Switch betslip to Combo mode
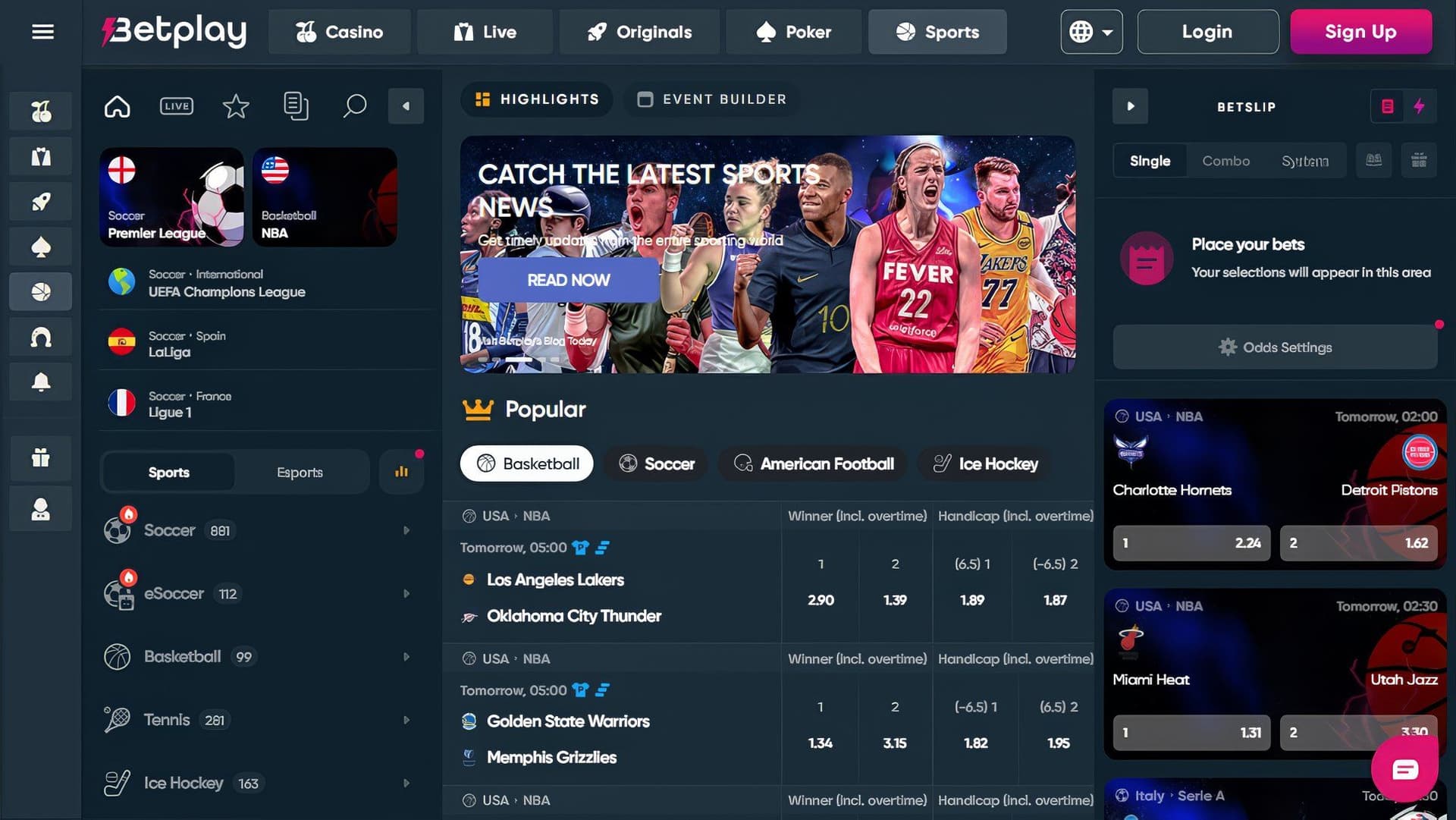Screen dimensions: 1456x820 [x=1225, y=160]
